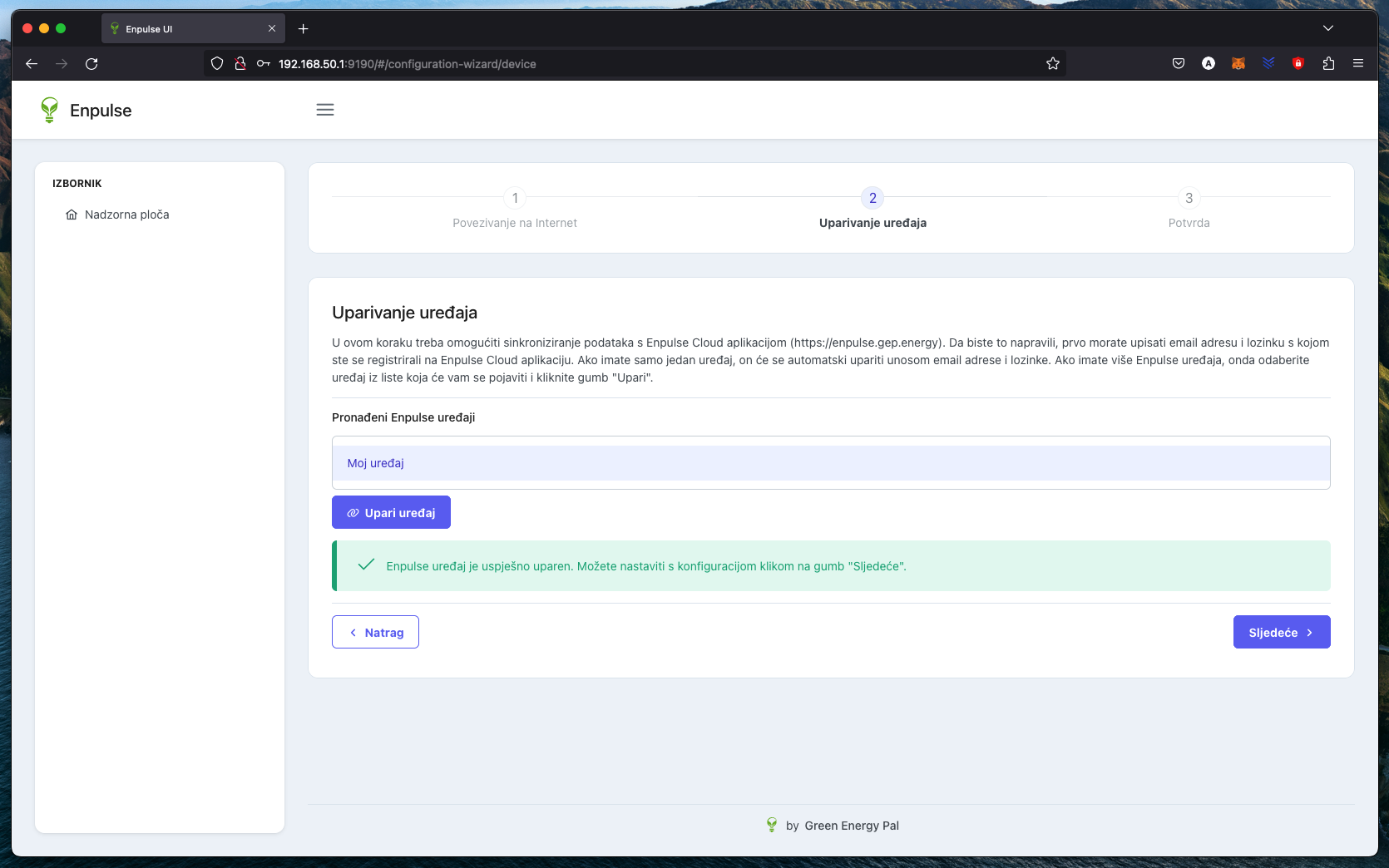The image size is (1389, 868).
Task: Click the MetaMask fox extension icon
Action: tap(1238, 63)
